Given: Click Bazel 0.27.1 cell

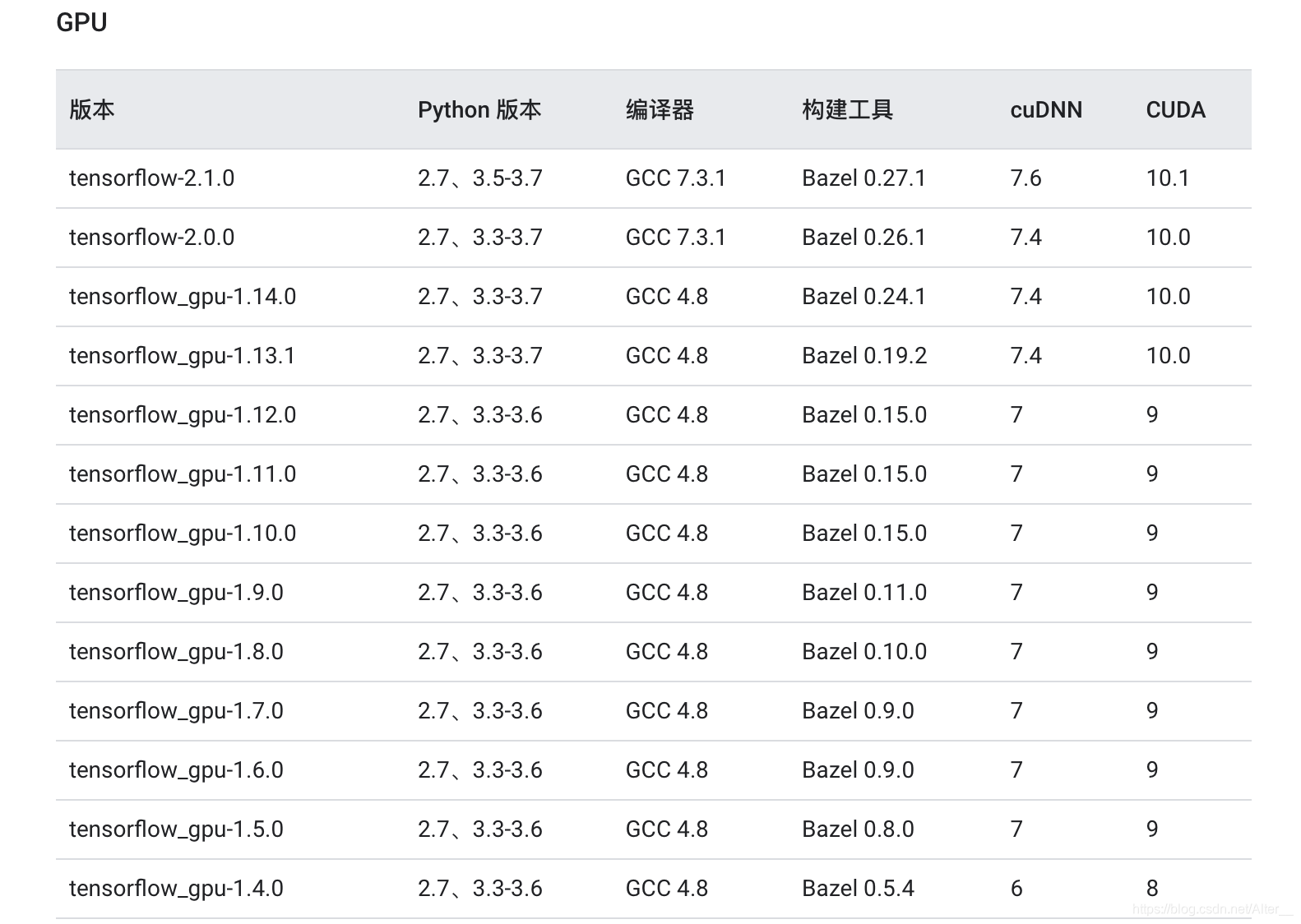Looking at the screenshot, I should (x=864, y=178).
